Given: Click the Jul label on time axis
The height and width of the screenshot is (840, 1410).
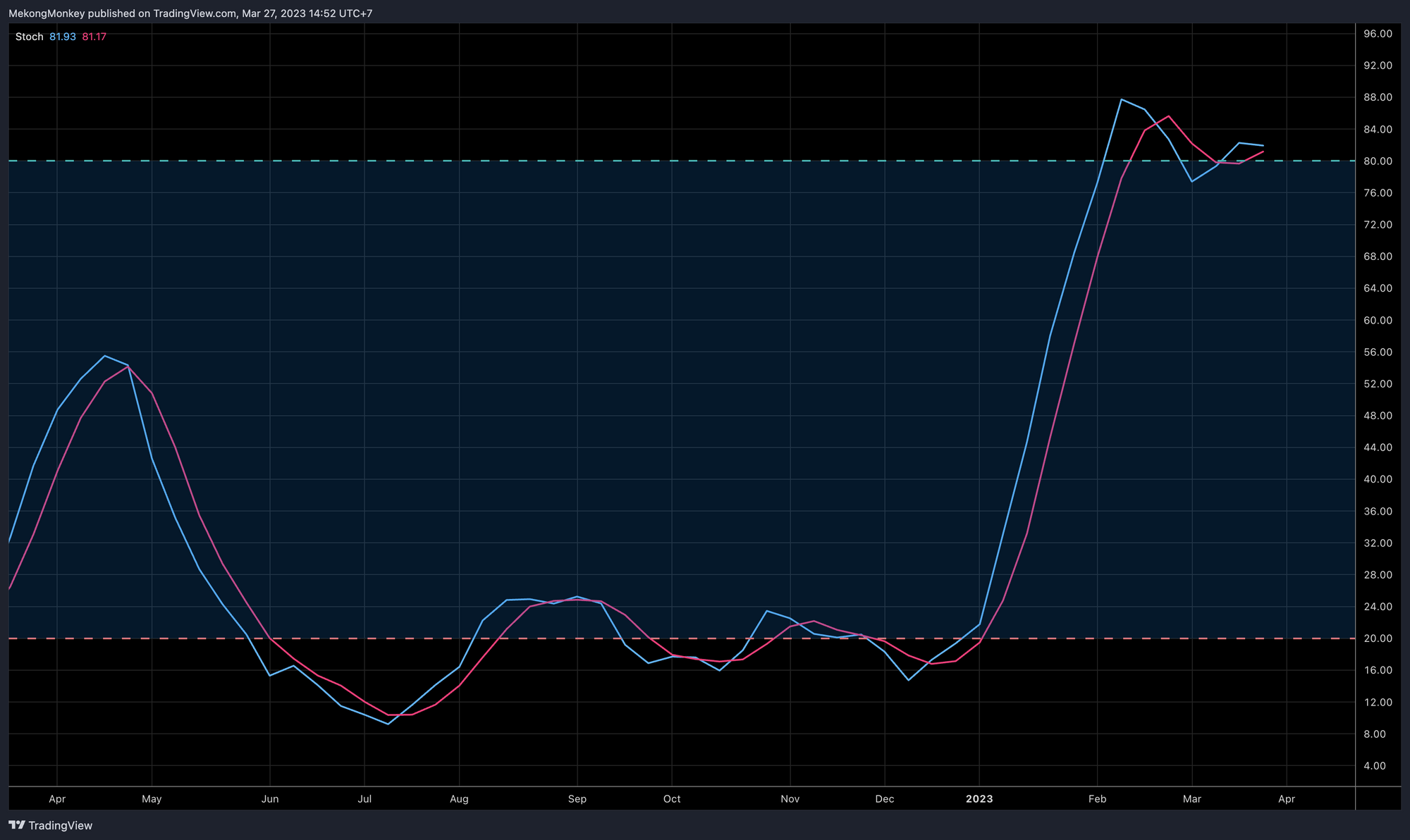Looking at the screenshot, I should pos(364,799).
